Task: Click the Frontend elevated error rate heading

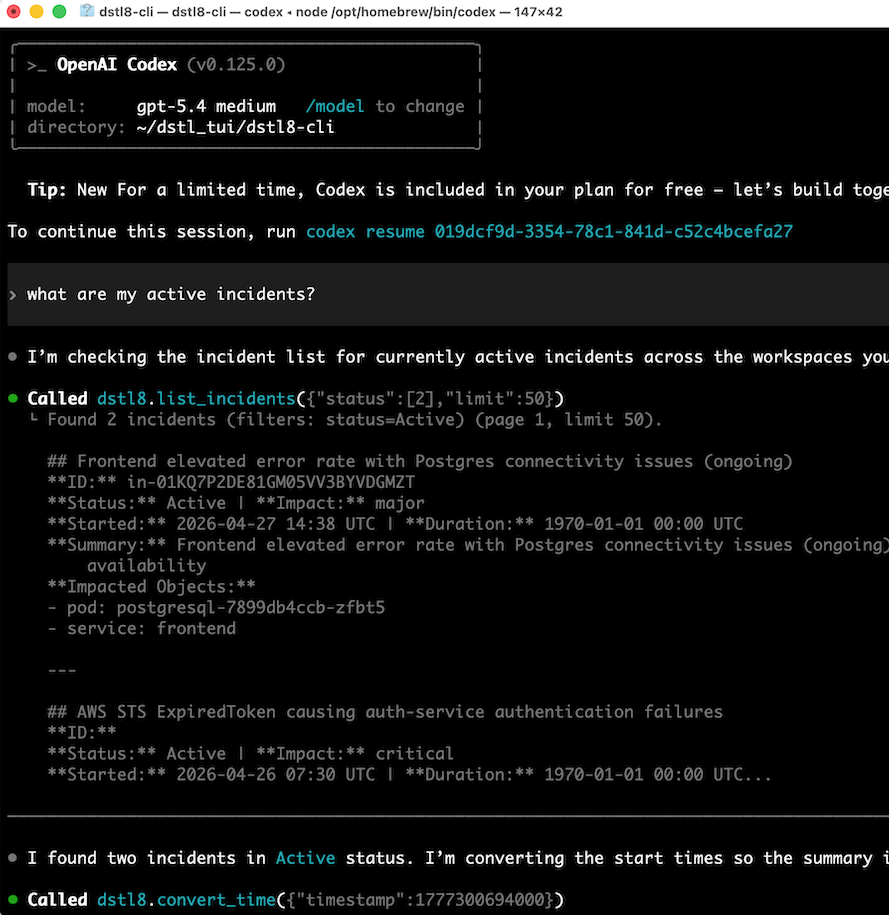Action: point(420,461)
